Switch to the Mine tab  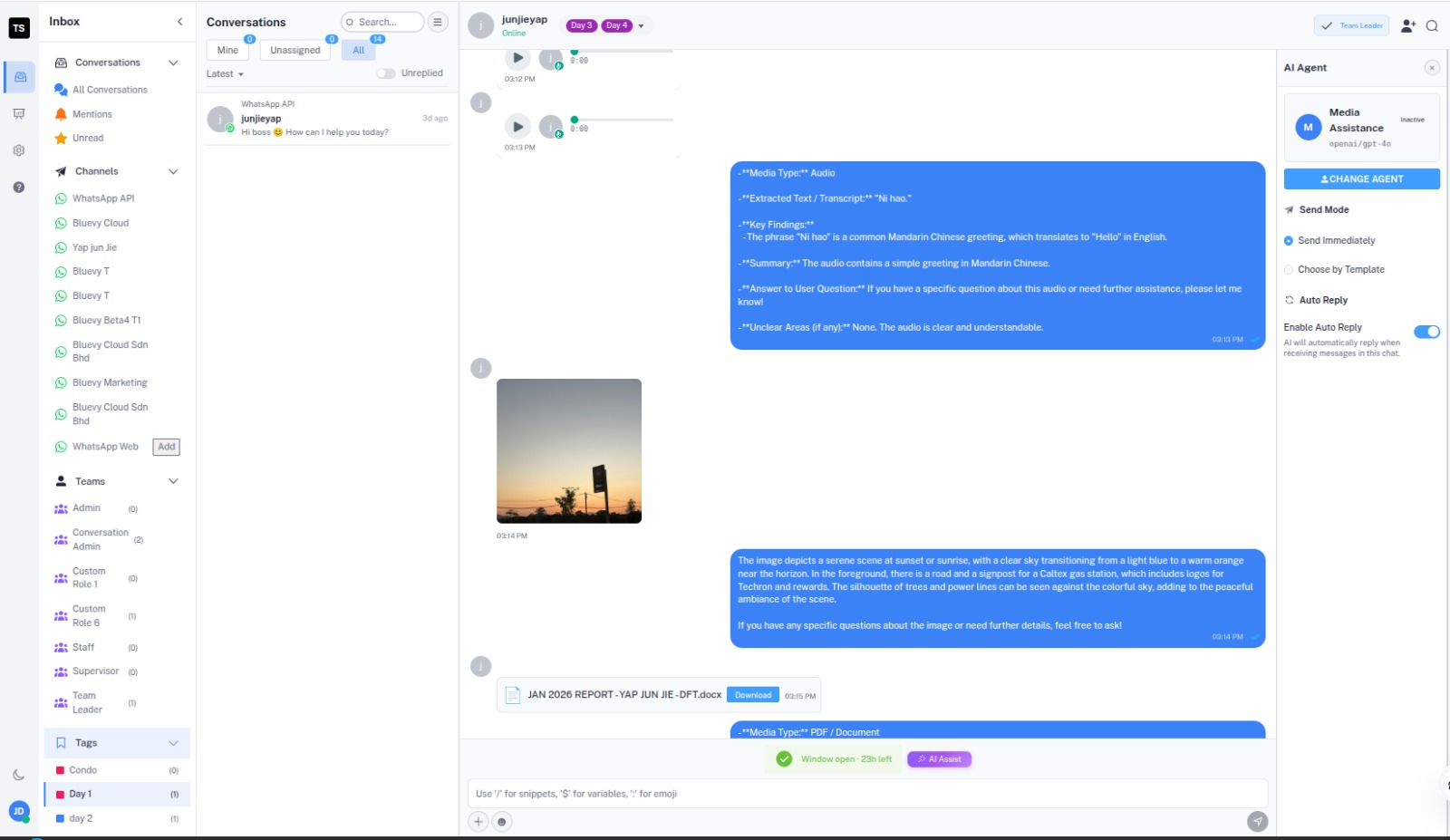227,51
